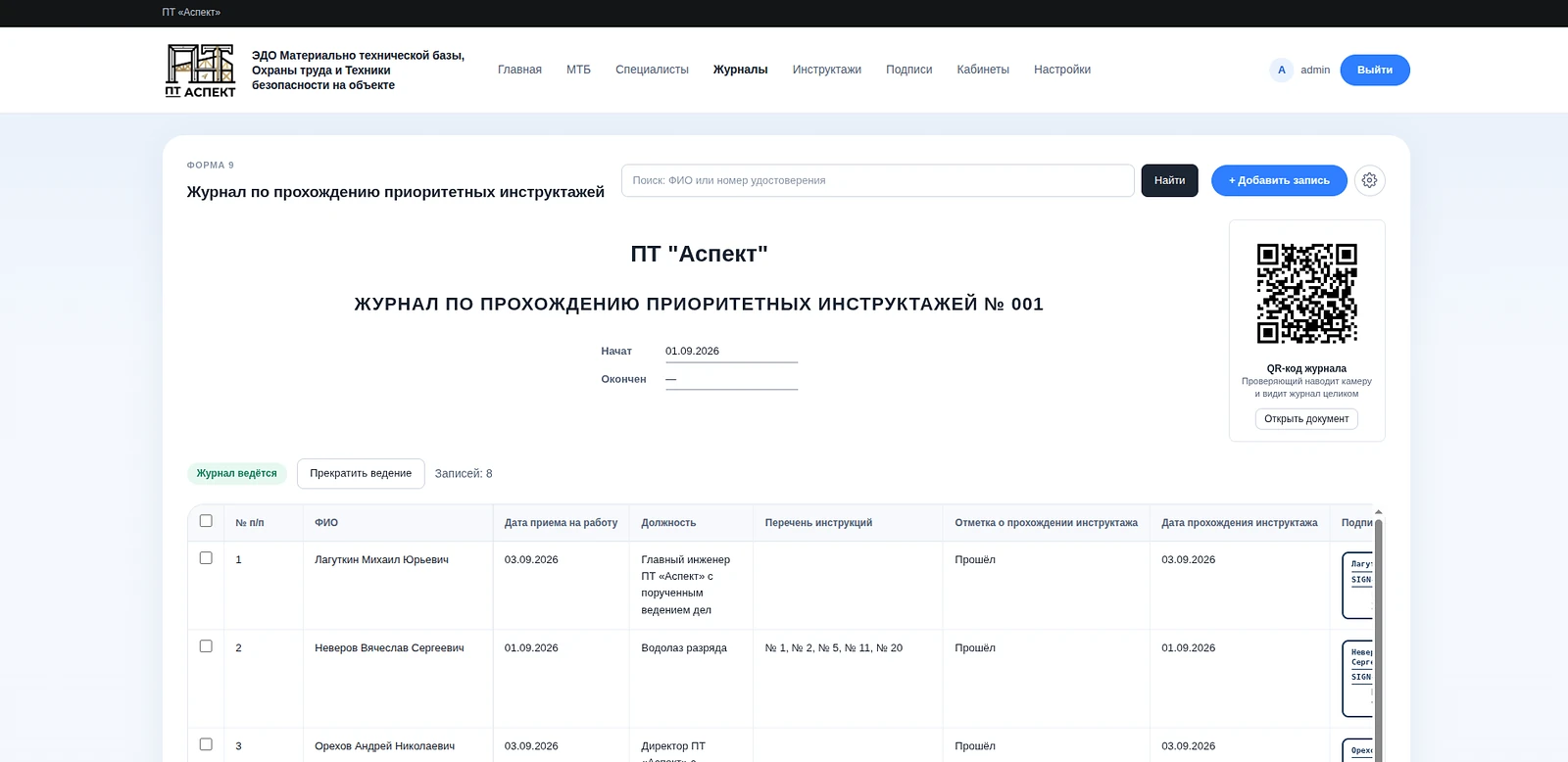Screen dimensions: 1568x762
Task: Toggle the select-all checkbox in table header
Action: pos(206,521)
